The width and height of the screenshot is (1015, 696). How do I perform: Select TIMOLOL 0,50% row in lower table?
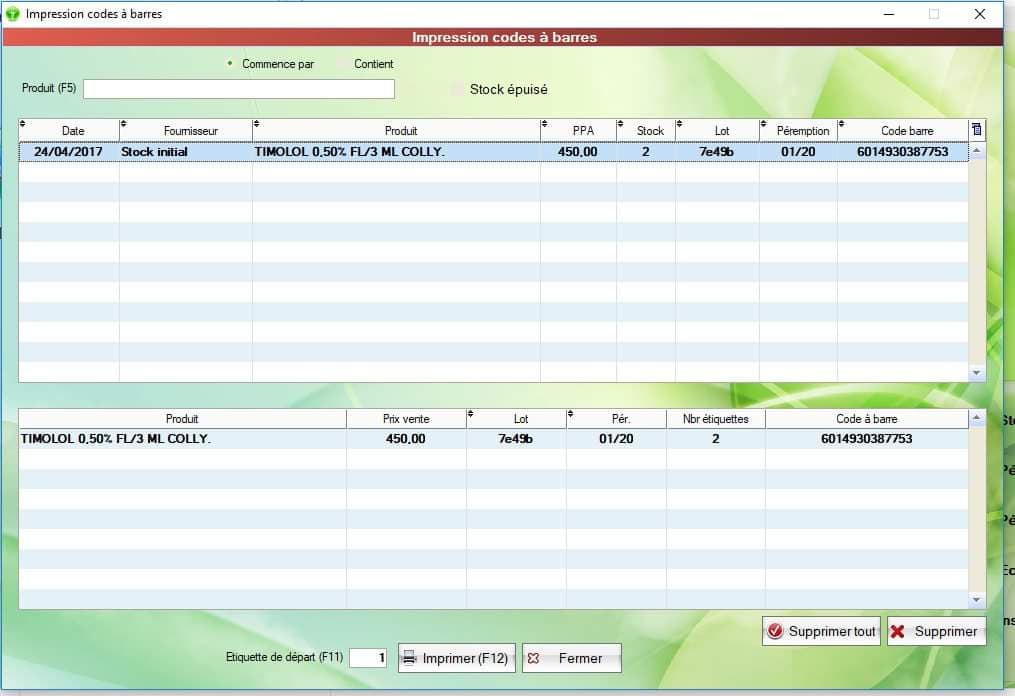[x=493, y=438]
